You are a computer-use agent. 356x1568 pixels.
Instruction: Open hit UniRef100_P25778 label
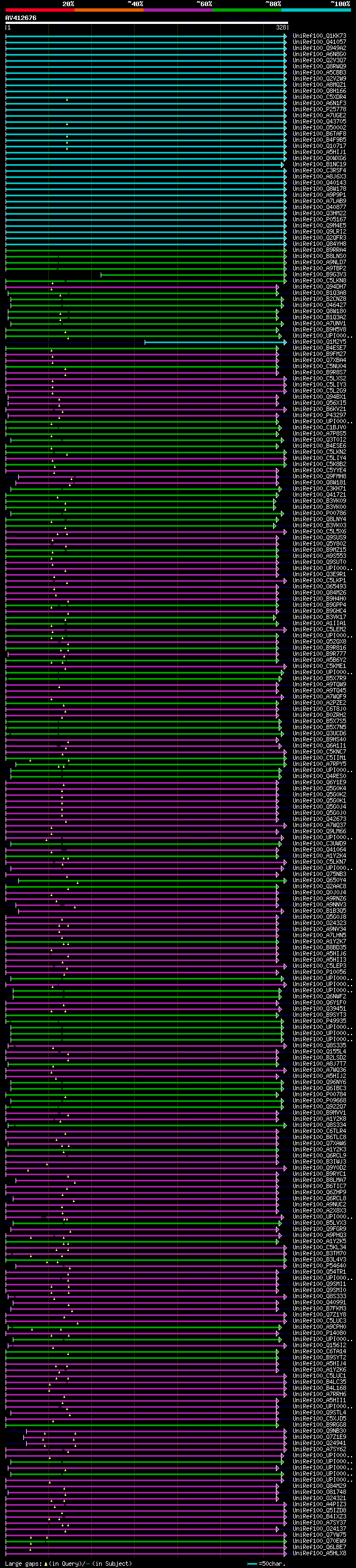pyautogui.click(x=319, y=110)
